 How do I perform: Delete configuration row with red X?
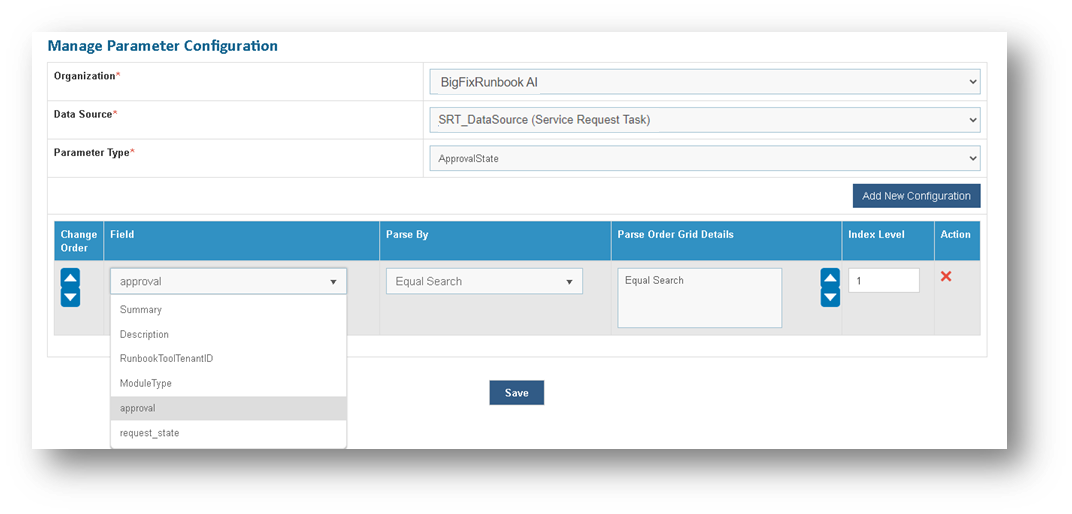tap(946, 276)
